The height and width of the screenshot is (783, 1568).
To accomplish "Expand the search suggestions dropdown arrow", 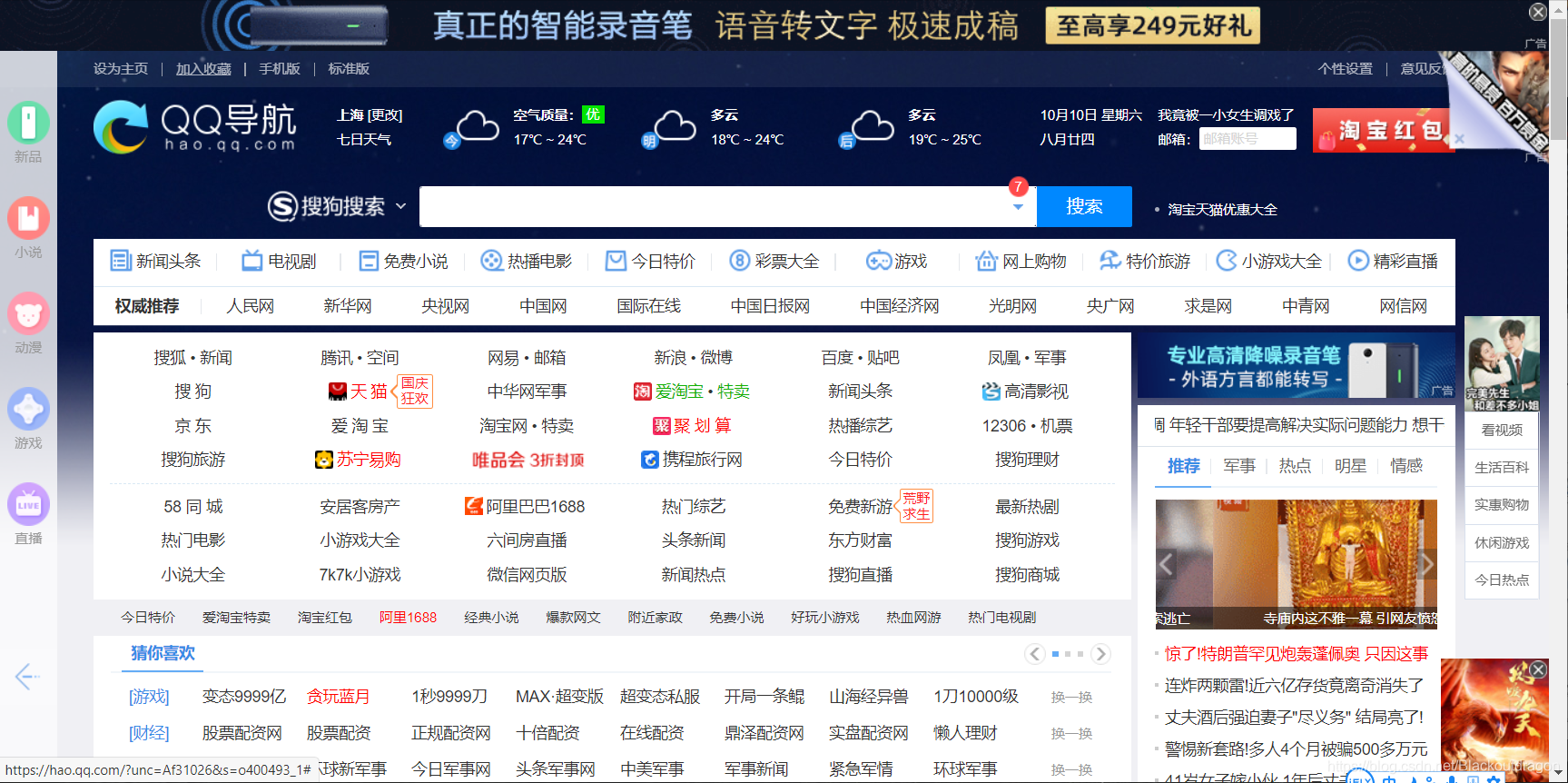I will pos(1018,207).
